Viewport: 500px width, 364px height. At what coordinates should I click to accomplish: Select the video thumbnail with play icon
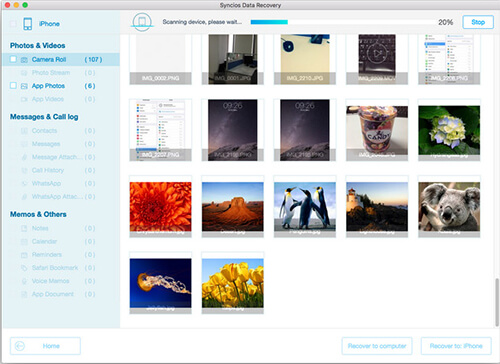coord(377,59)
